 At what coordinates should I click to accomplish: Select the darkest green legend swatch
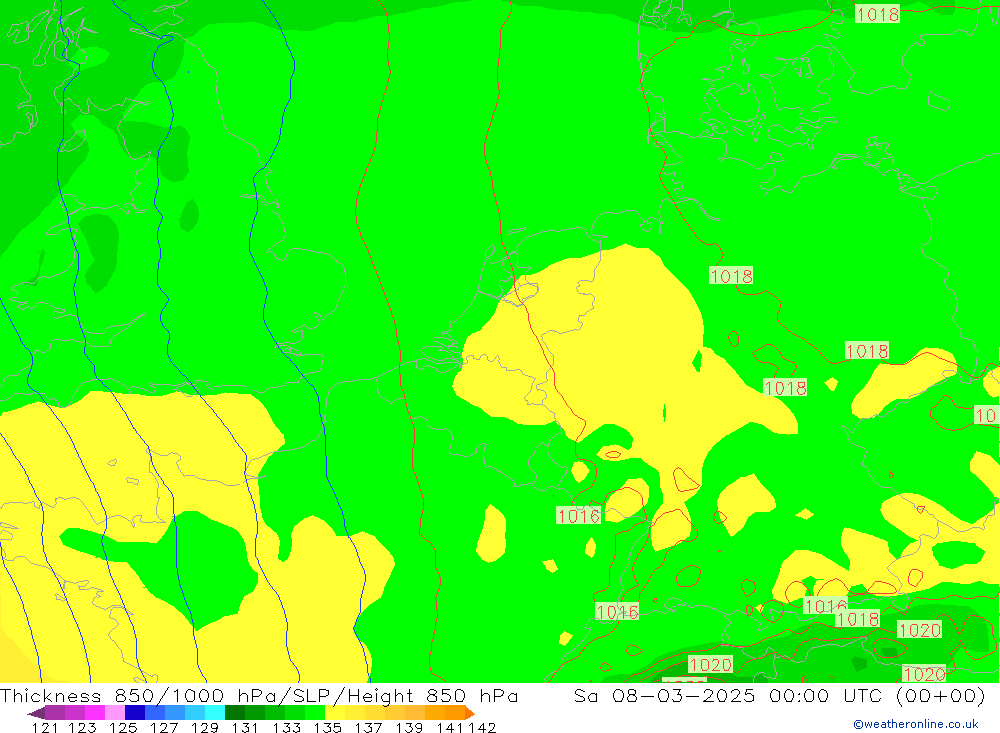[235, 713]
